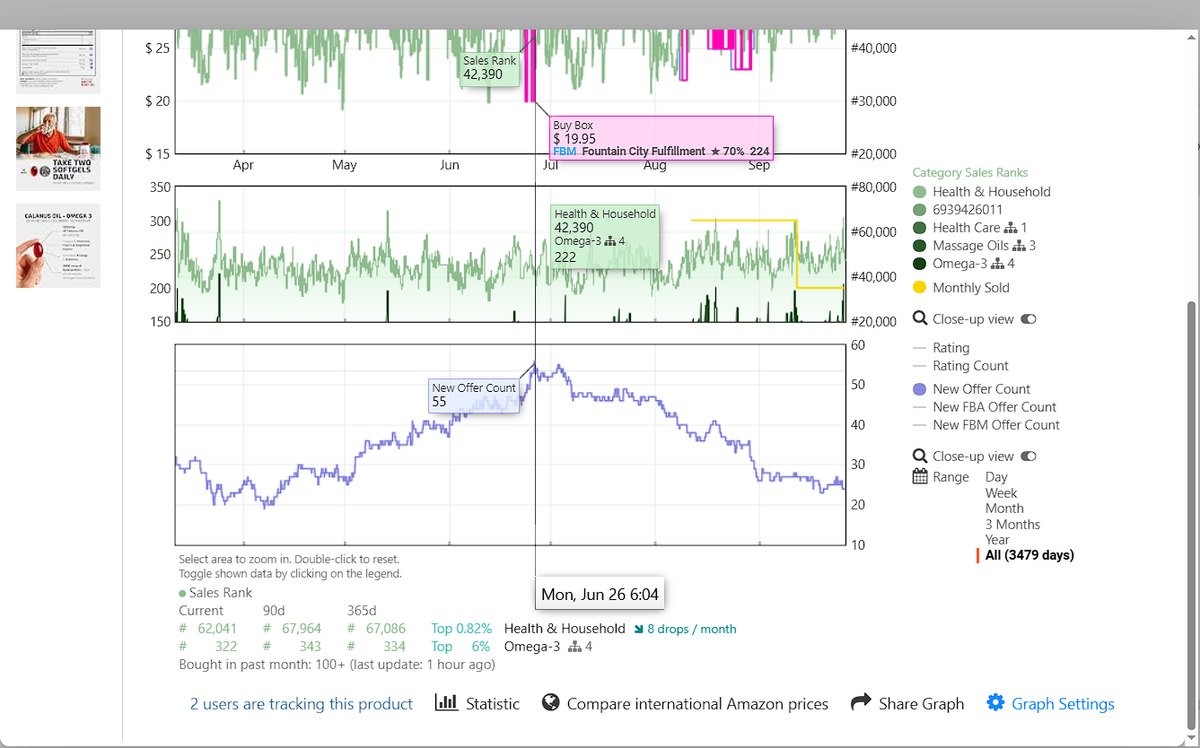Open the Calanus Oil Omega-3 thumbnail

tap(58, 246)
